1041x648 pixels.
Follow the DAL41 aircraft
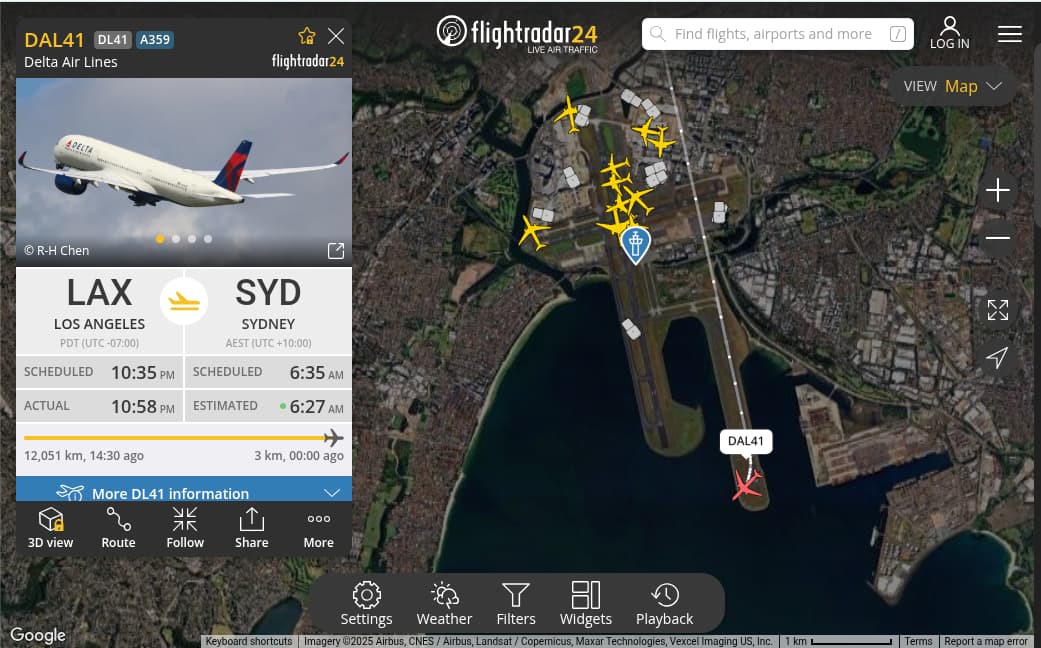tap(185, 528)
